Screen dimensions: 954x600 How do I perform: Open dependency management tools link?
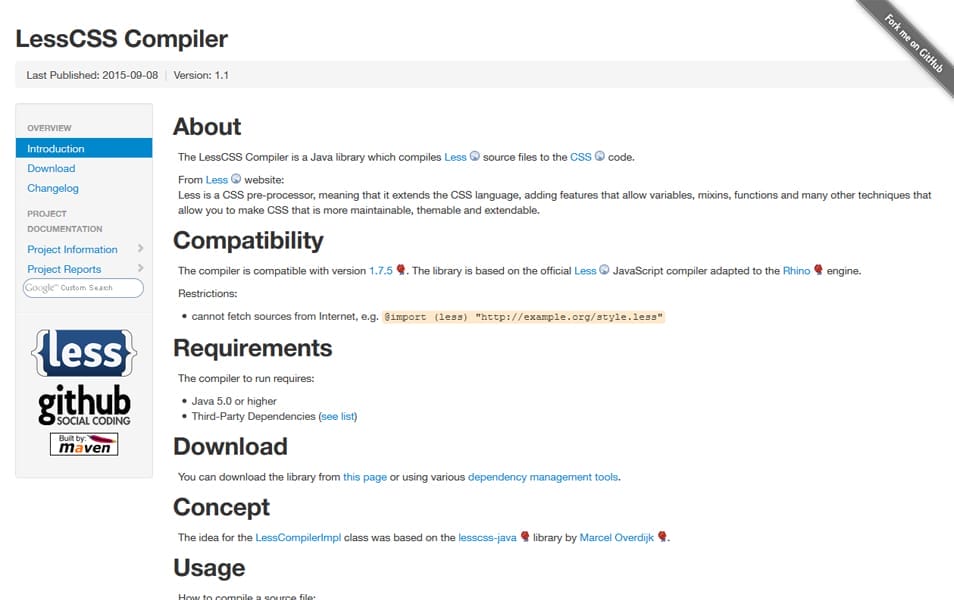543,477
